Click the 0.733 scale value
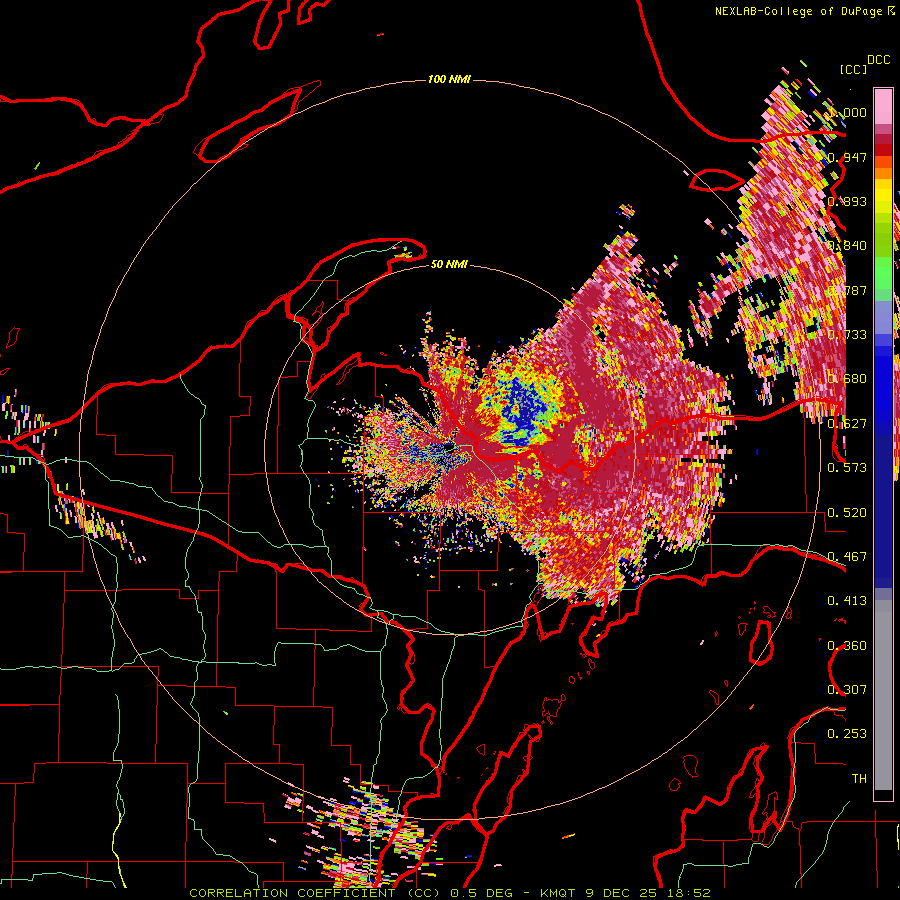This screenshot has height=900, width=900. pyautogui.click(x=847, y=335)
